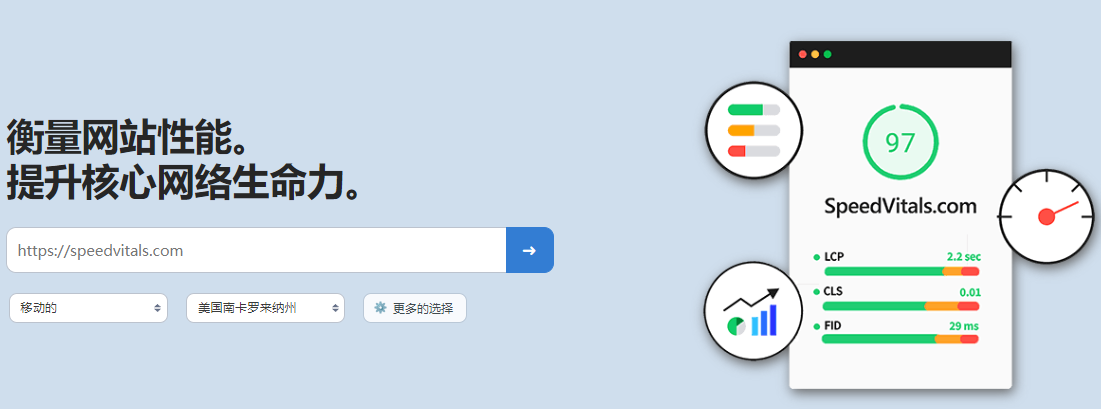The width and height of the screenshot is (1101, 409).
Task: Expand the 美国南卡罗来纳州 location dropdown
Action: click(x=265, y=308)
